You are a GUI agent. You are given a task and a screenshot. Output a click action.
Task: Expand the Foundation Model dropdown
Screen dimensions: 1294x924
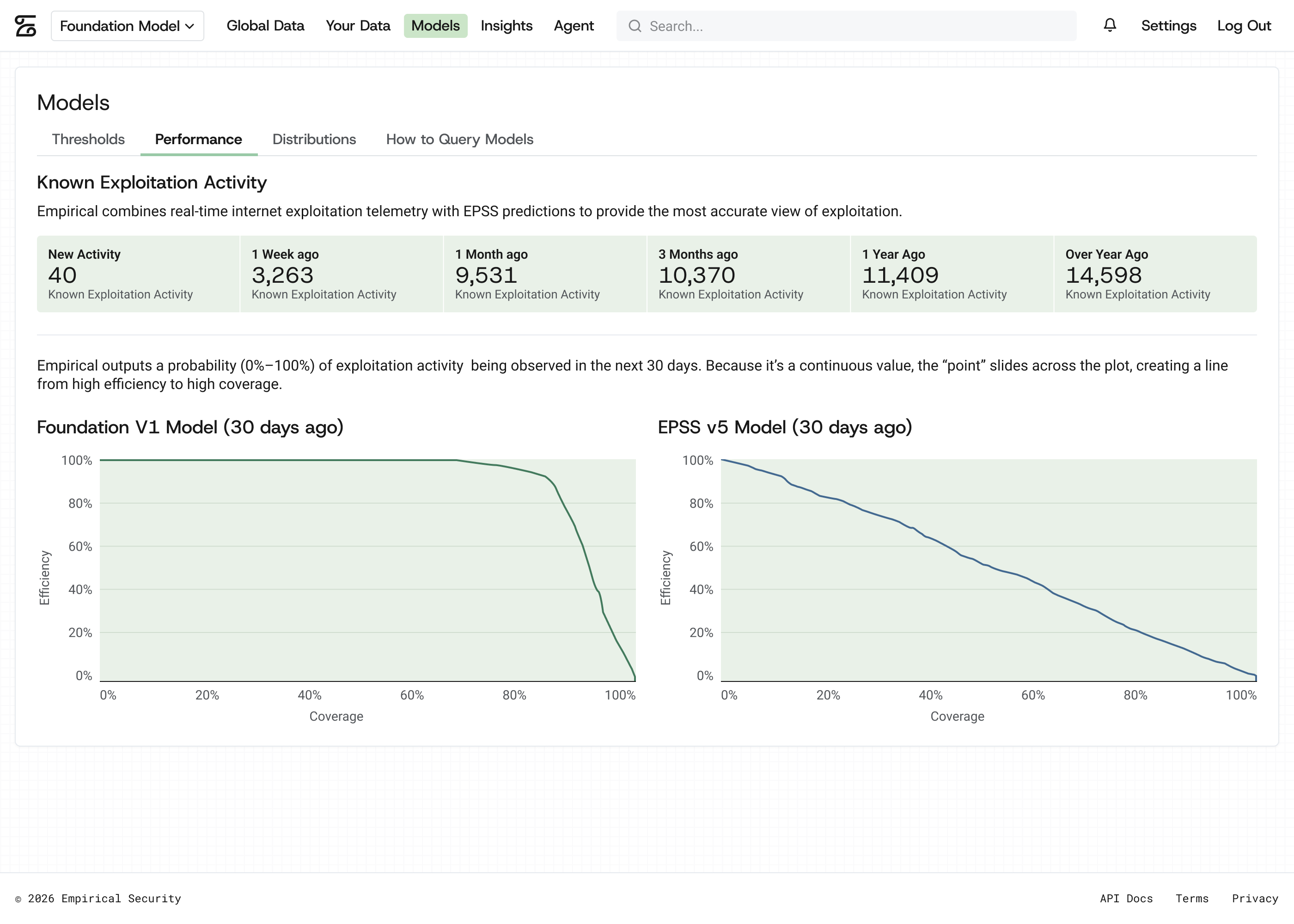pyautogui.click(x=128, y=25)
